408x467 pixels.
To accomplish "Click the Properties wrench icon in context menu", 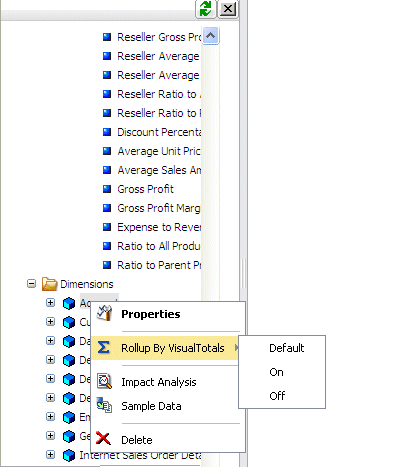I will 104,313.
